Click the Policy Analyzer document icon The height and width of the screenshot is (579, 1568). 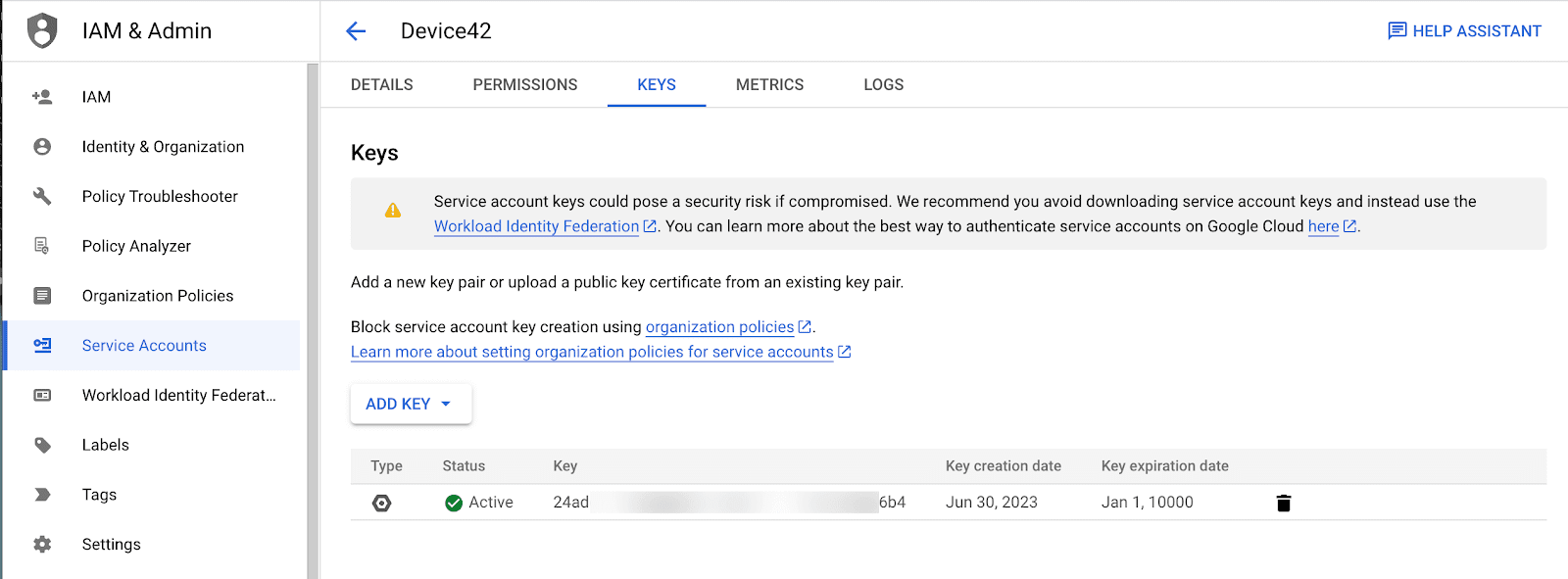coord(42,246)
